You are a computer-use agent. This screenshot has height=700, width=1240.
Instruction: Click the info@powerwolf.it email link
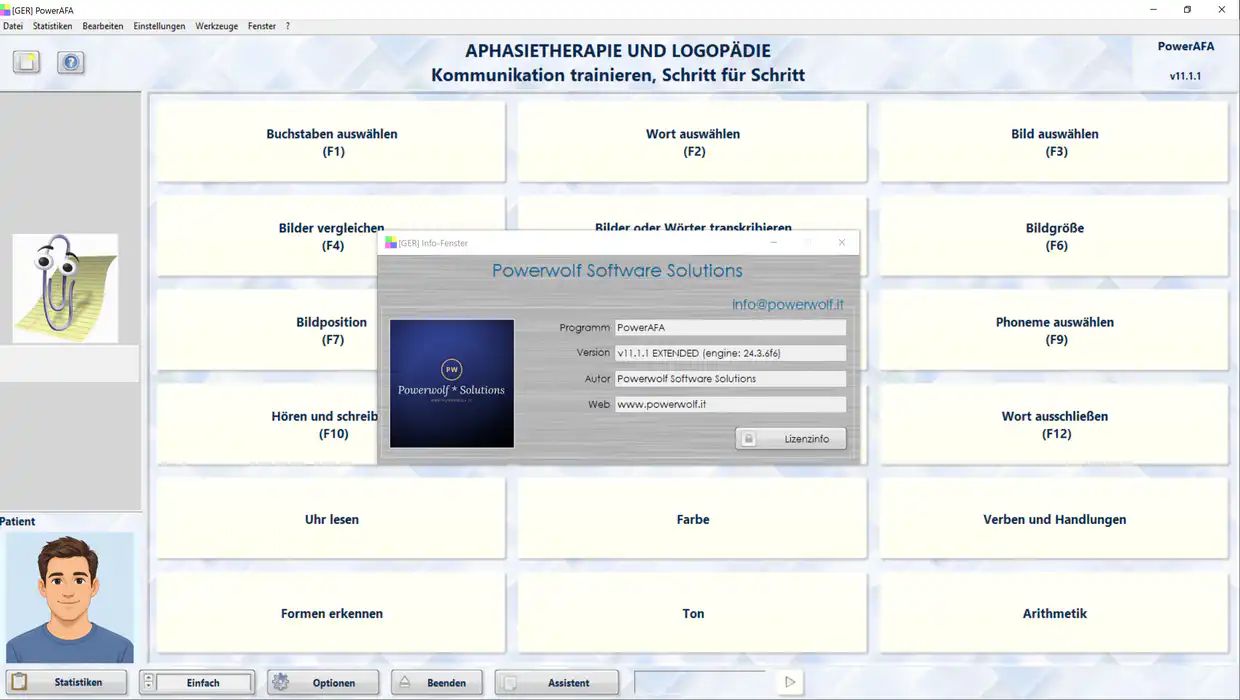pyautogui.click(x=788, y=304)
